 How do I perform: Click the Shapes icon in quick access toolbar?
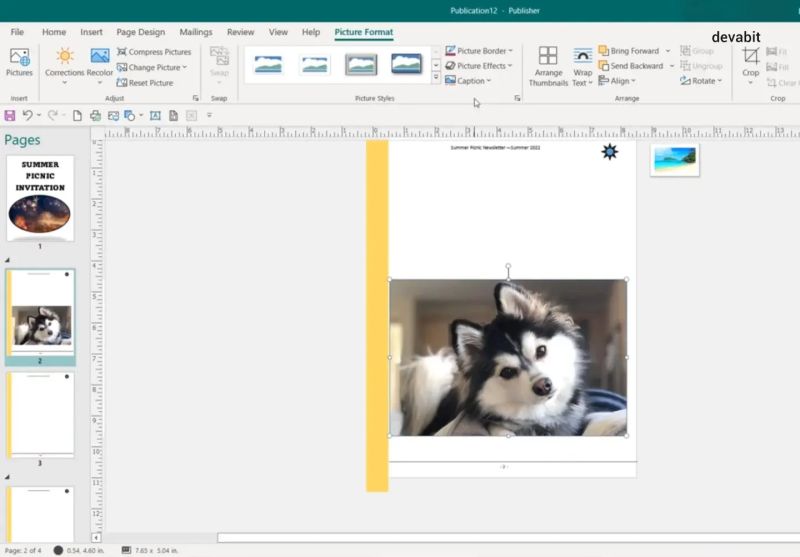(x=130, y=116)
